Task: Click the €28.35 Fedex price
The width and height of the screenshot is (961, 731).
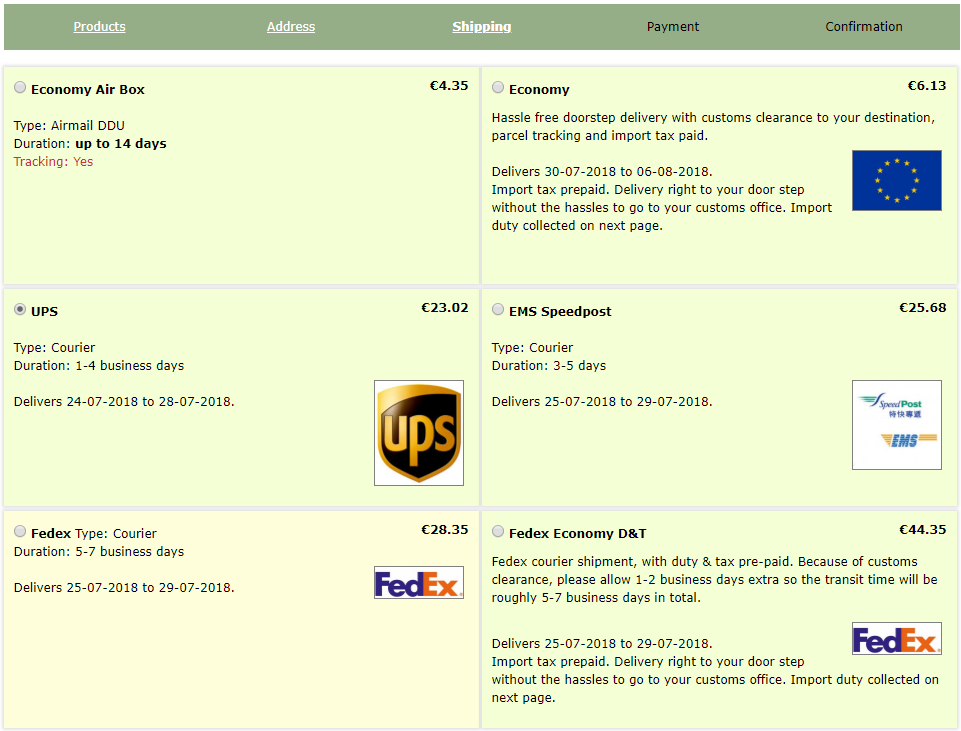Action: 444,529
